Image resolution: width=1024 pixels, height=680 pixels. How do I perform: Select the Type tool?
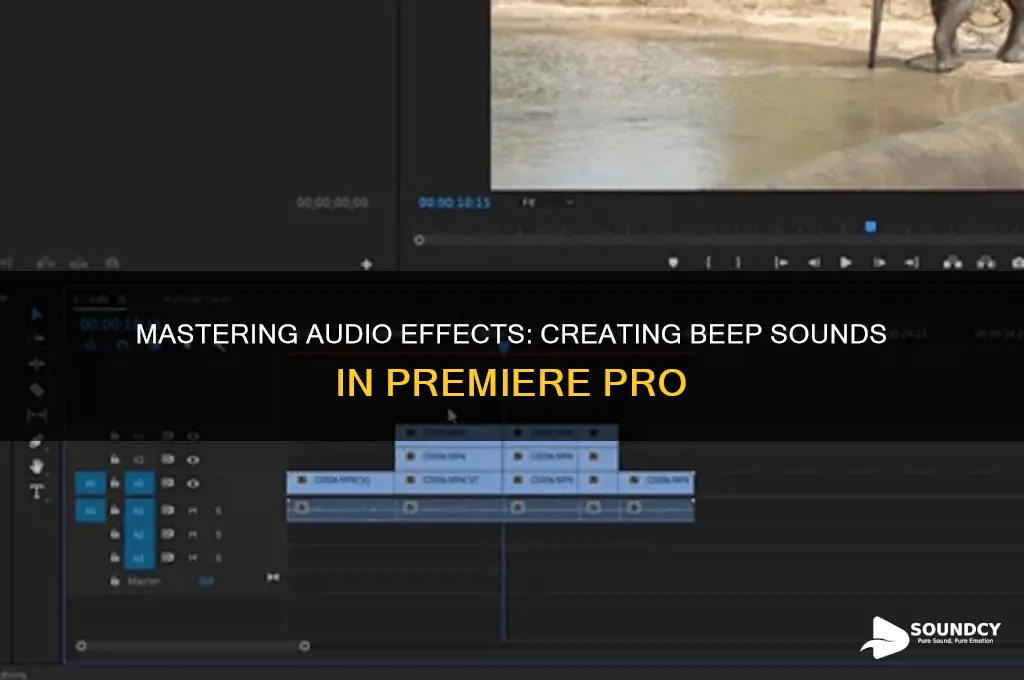(x=37, y=491)
